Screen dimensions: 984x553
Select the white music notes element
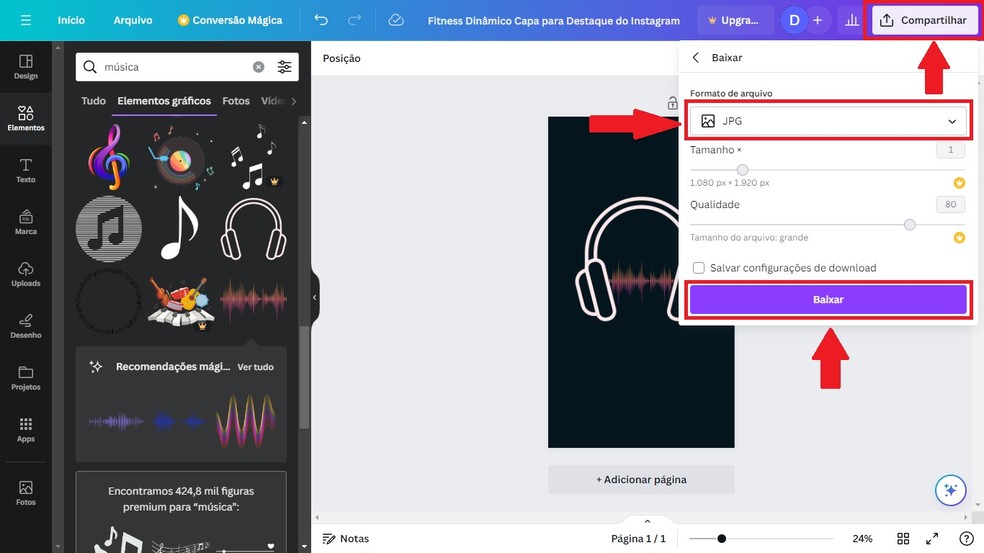click(x=253, y=157)
